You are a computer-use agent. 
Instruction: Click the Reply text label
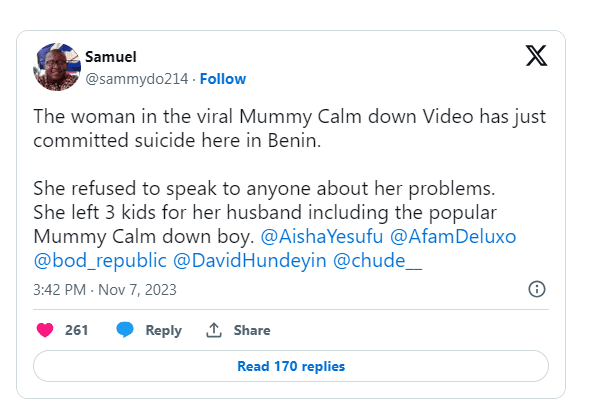[163, 330]
